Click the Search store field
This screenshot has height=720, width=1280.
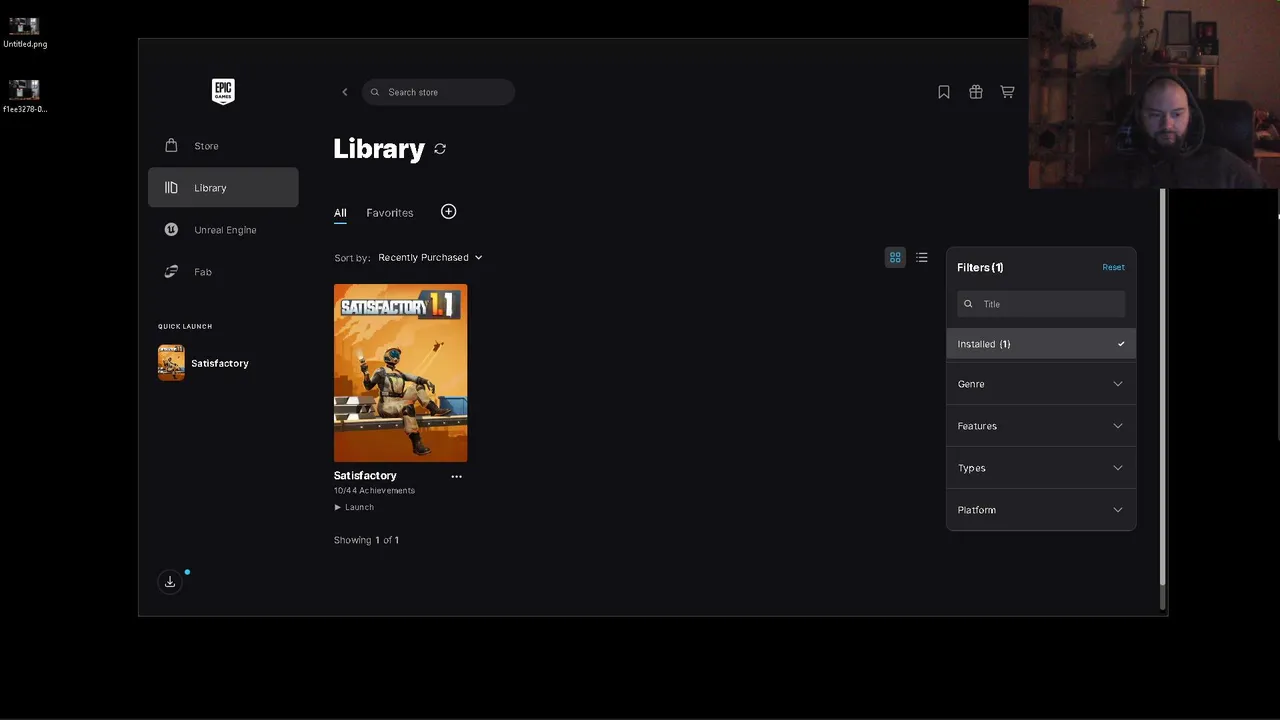pos(438,92)
